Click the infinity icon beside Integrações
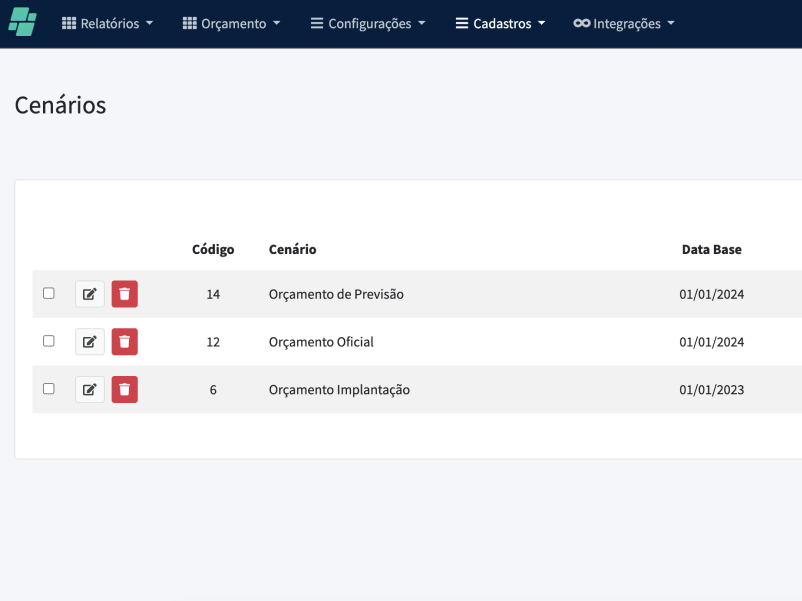The width and height of the screenshot is (802, 601). click(x=581, y=23)
